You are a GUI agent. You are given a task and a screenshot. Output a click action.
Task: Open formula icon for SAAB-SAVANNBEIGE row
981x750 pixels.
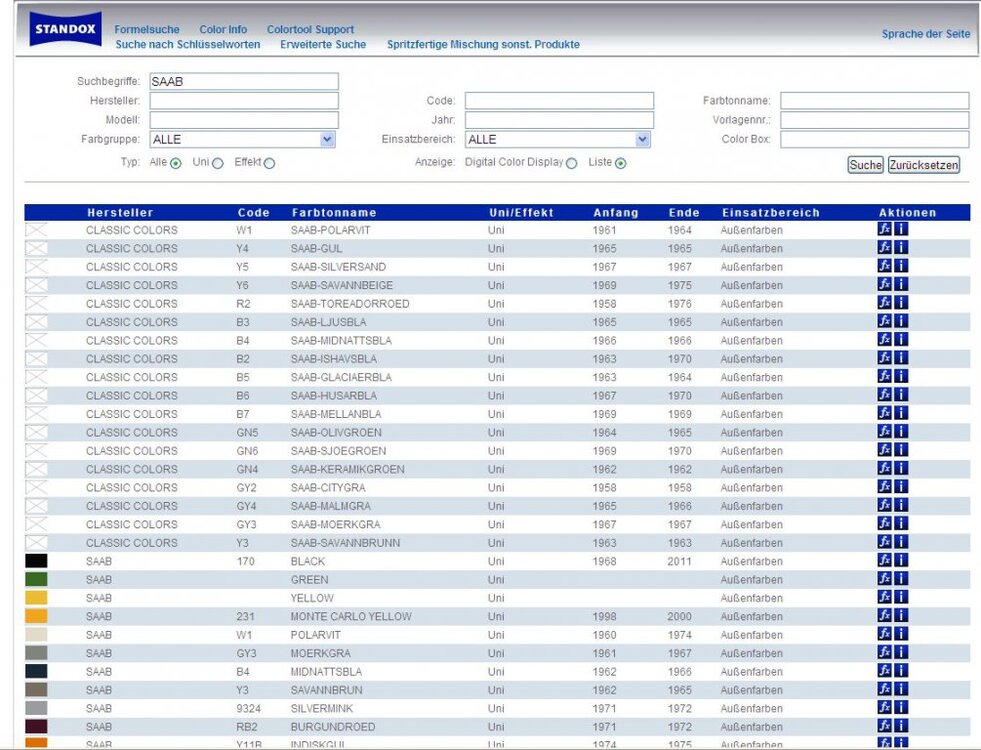click(x=884, y=284)
